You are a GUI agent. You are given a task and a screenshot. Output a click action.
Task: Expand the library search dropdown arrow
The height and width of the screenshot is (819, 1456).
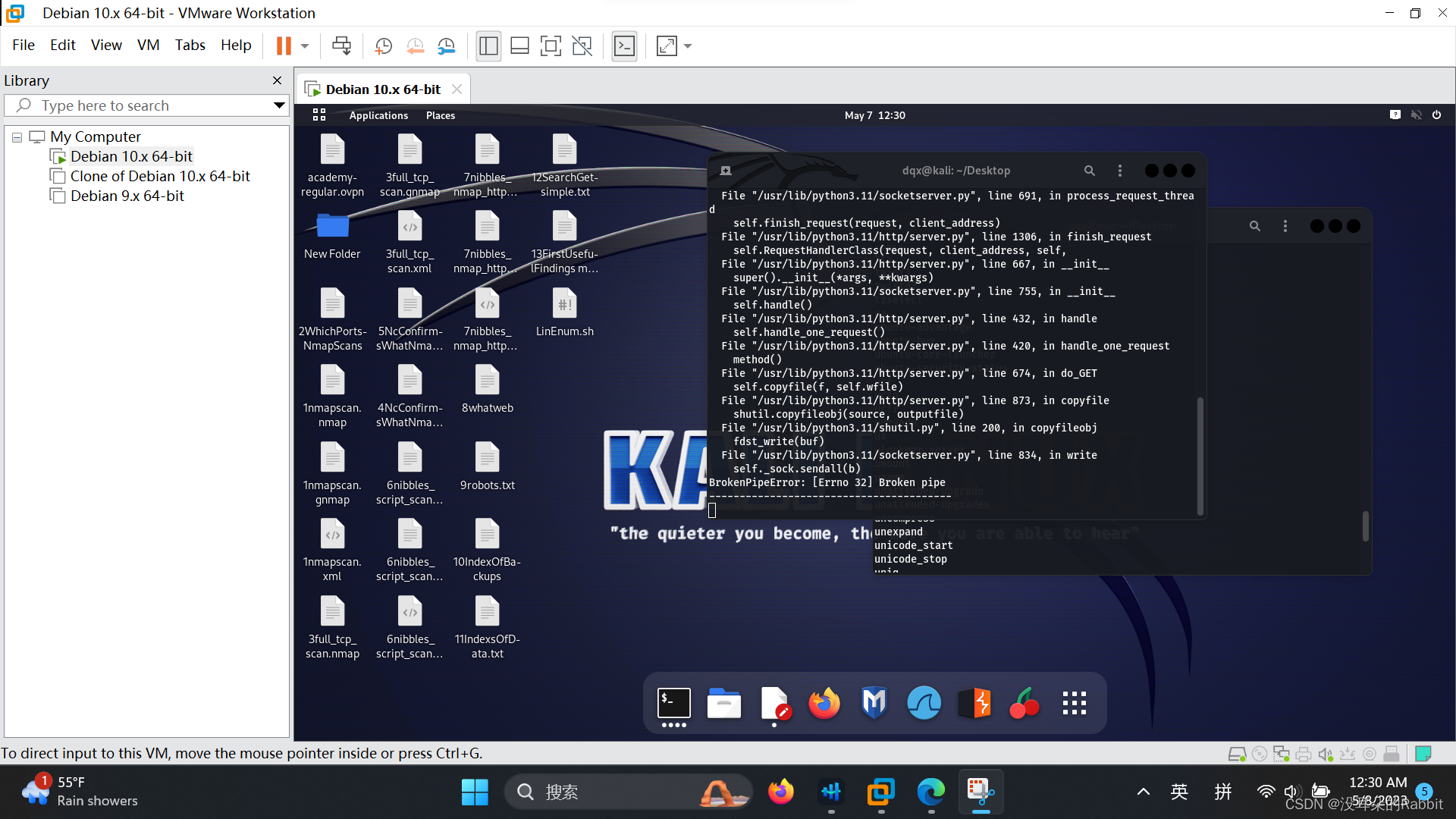[279, 105]
